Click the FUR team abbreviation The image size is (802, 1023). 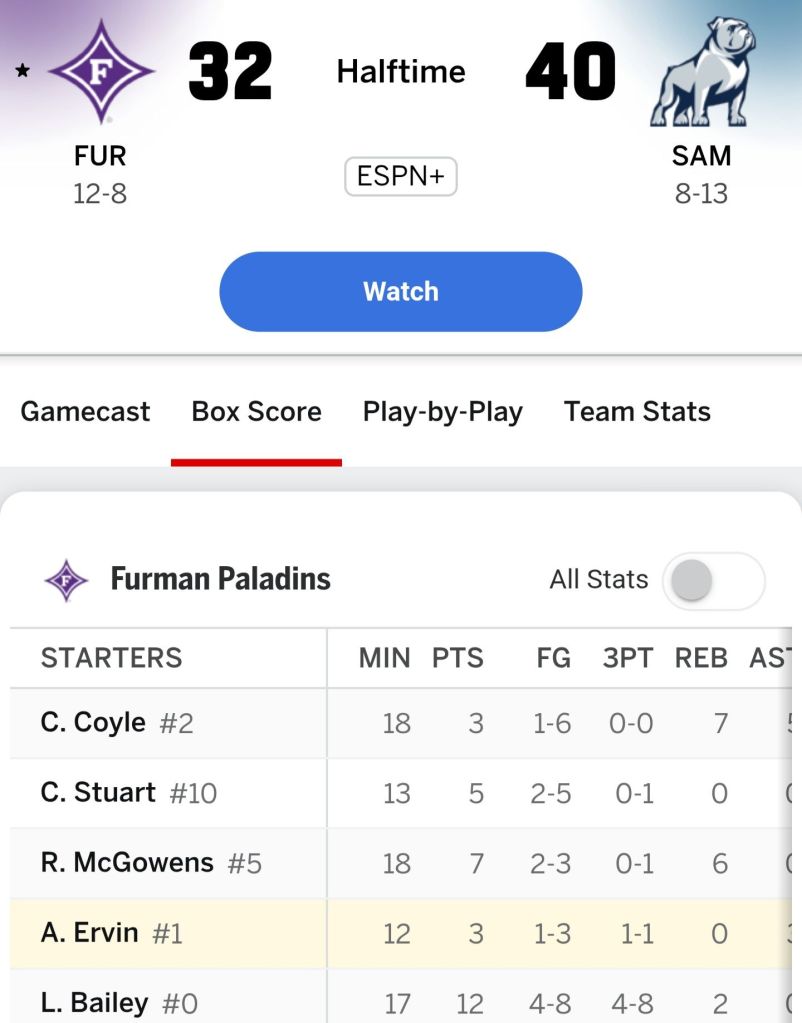(x=100, y=156)
